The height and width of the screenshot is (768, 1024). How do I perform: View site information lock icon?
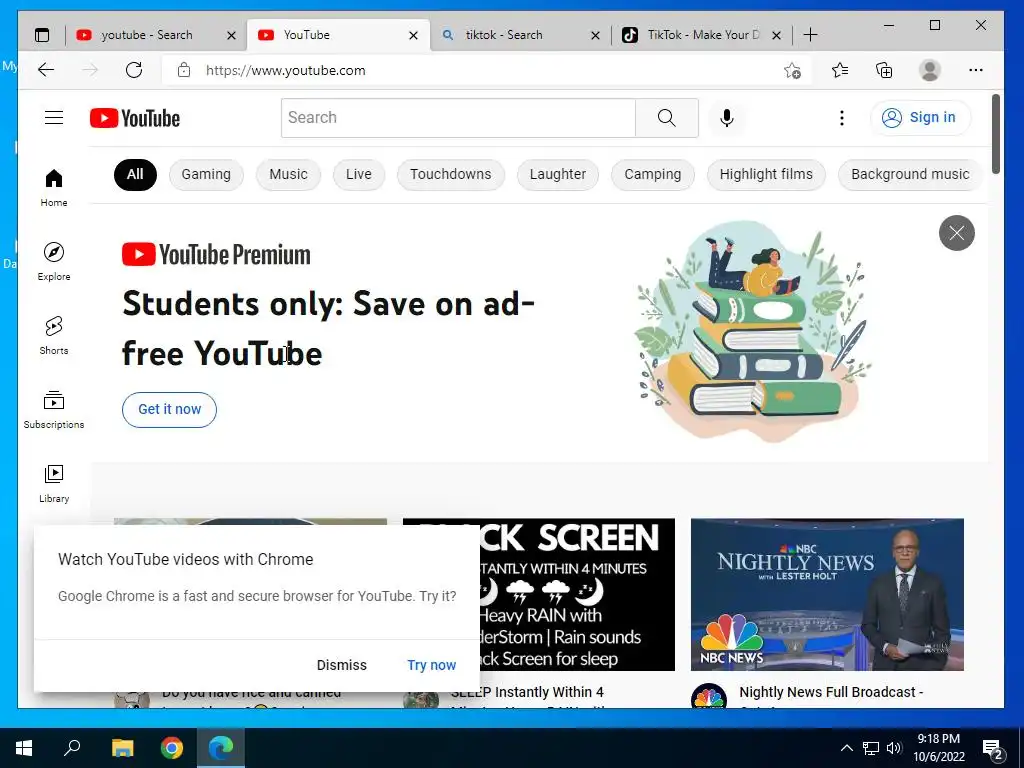(x=184, y=70)
